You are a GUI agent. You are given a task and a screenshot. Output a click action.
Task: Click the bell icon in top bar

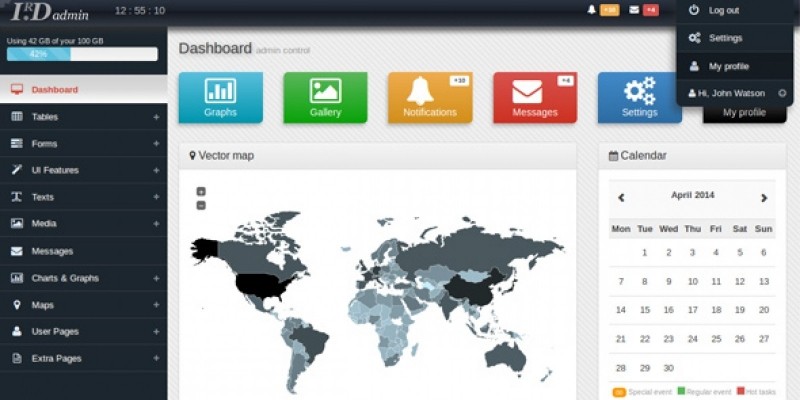(591, 10)
